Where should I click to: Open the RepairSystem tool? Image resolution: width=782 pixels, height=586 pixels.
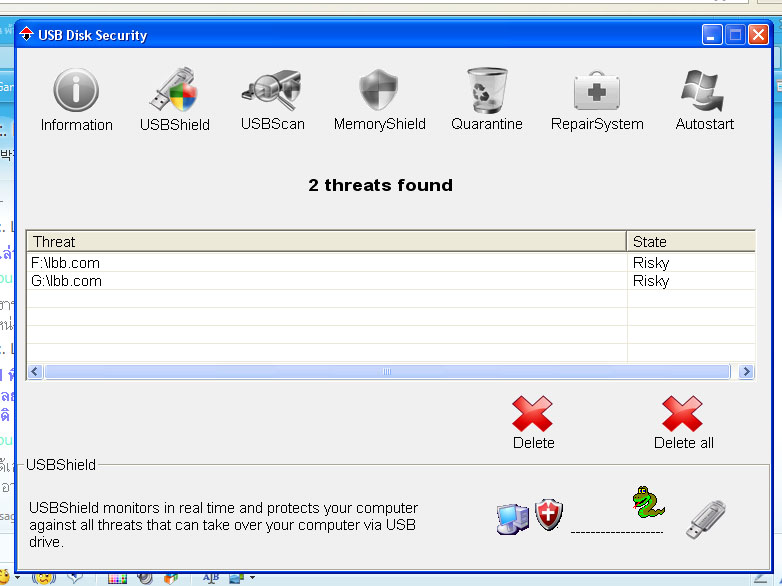pos(597,100)
